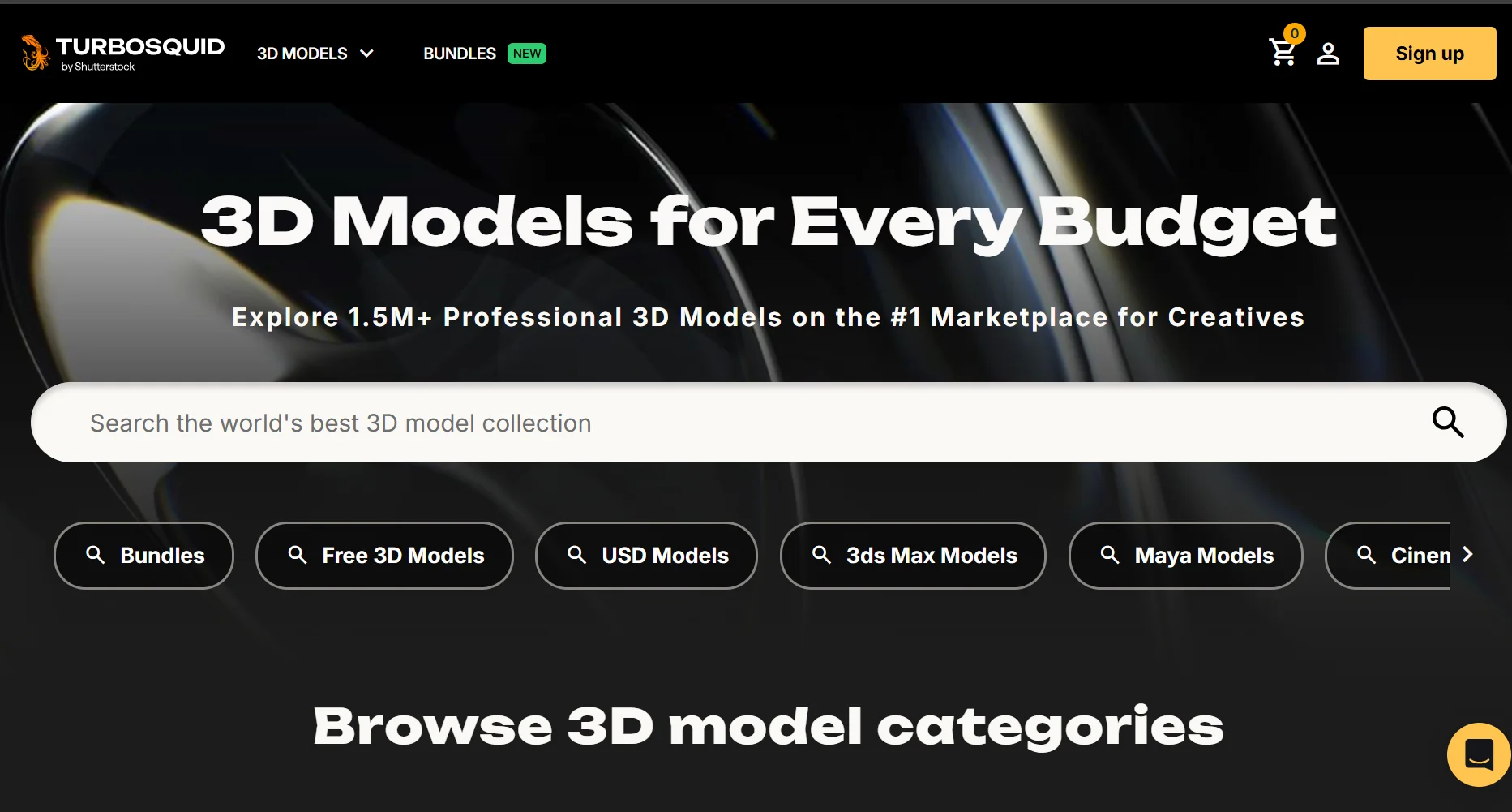The image size is (1512, 812).
Task: Click the search icon in the USD Models chip
Action: tap(576, 555)
